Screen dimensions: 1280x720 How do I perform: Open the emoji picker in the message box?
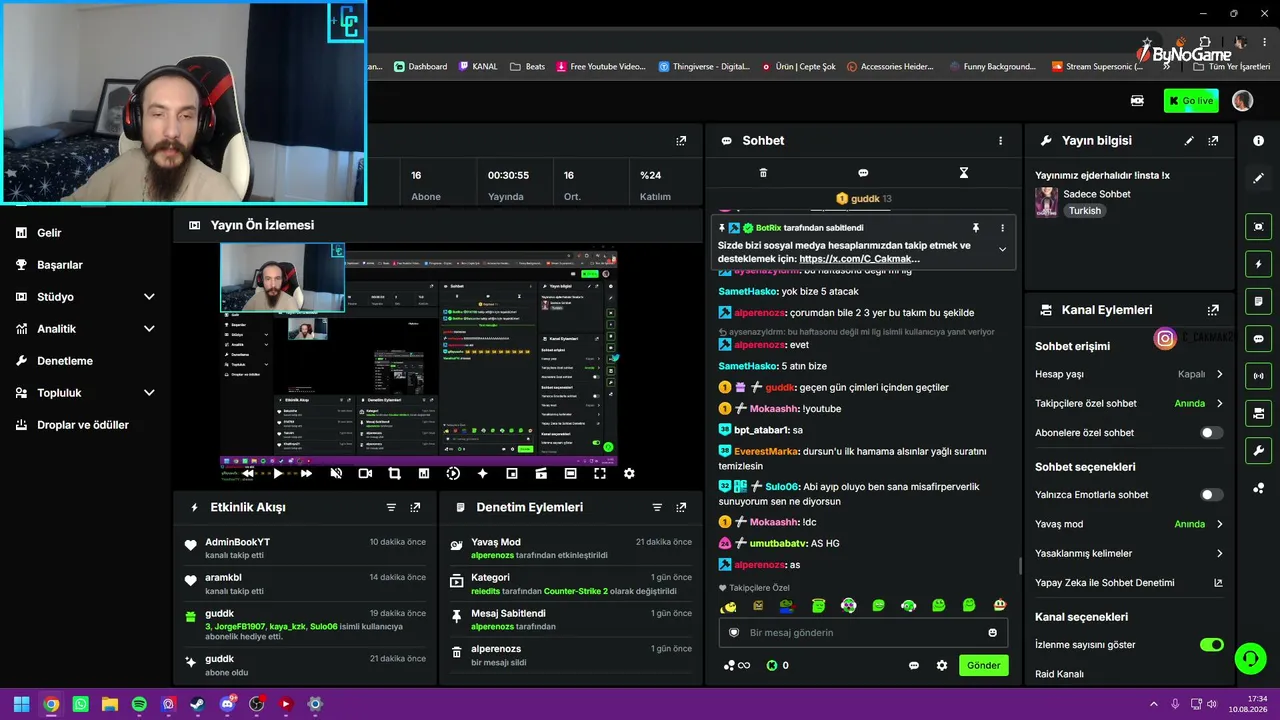(x=992, y=633)
